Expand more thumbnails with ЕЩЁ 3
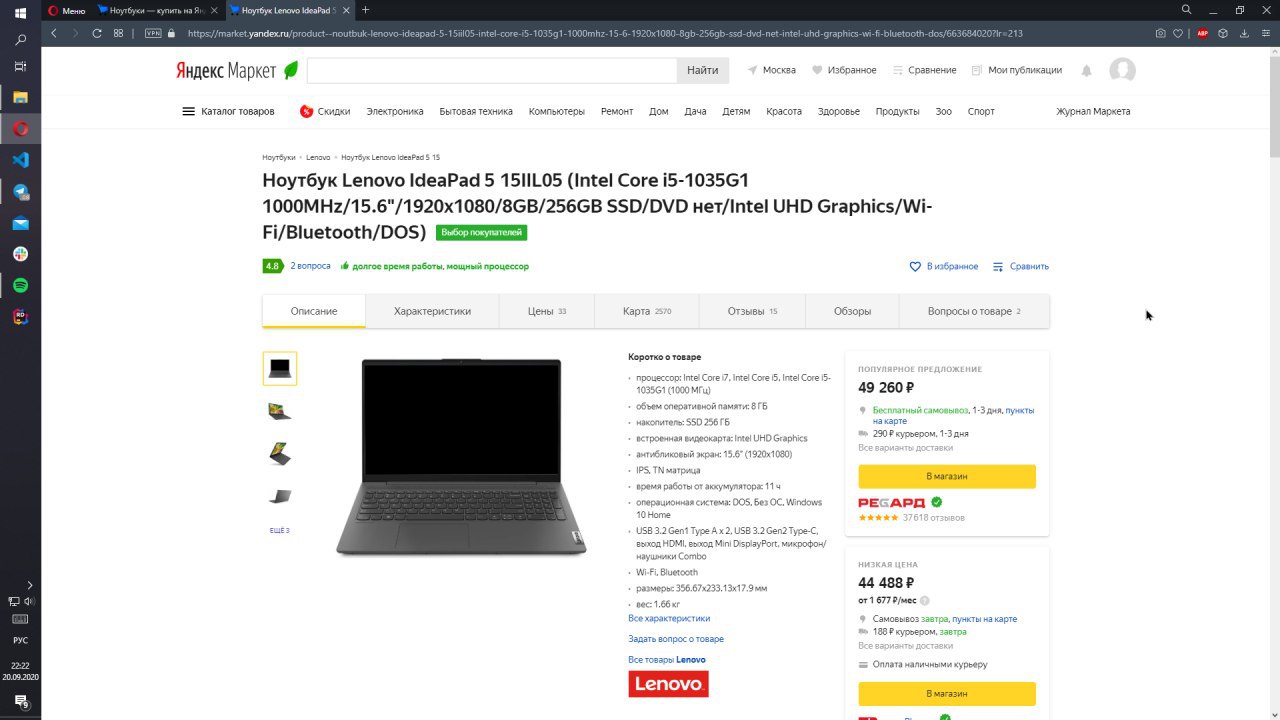1280x720 pixels. pyautogui.click(x=280, y=530)
